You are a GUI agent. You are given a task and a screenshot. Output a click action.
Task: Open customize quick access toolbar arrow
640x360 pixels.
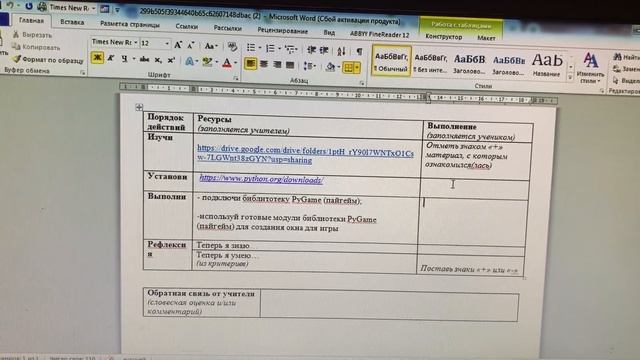(117, 9)
